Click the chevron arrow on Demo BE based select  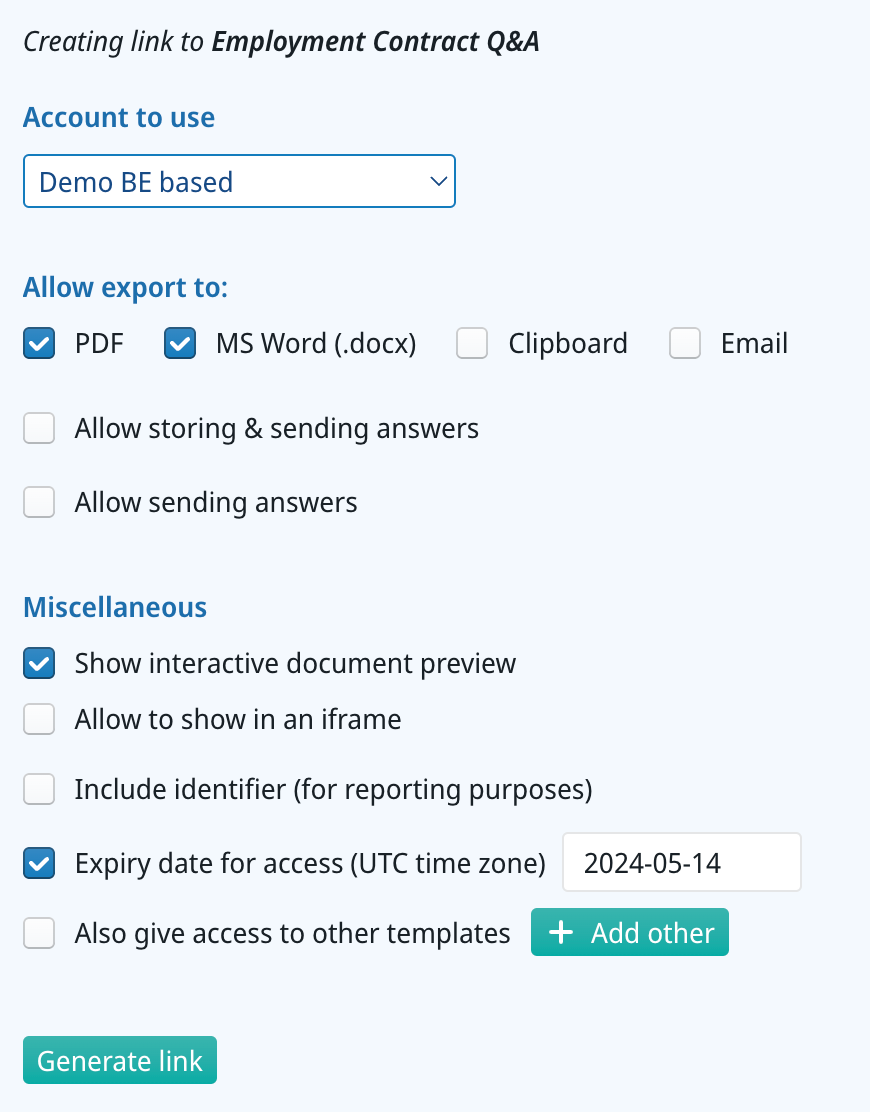click(x=437, y=181)
